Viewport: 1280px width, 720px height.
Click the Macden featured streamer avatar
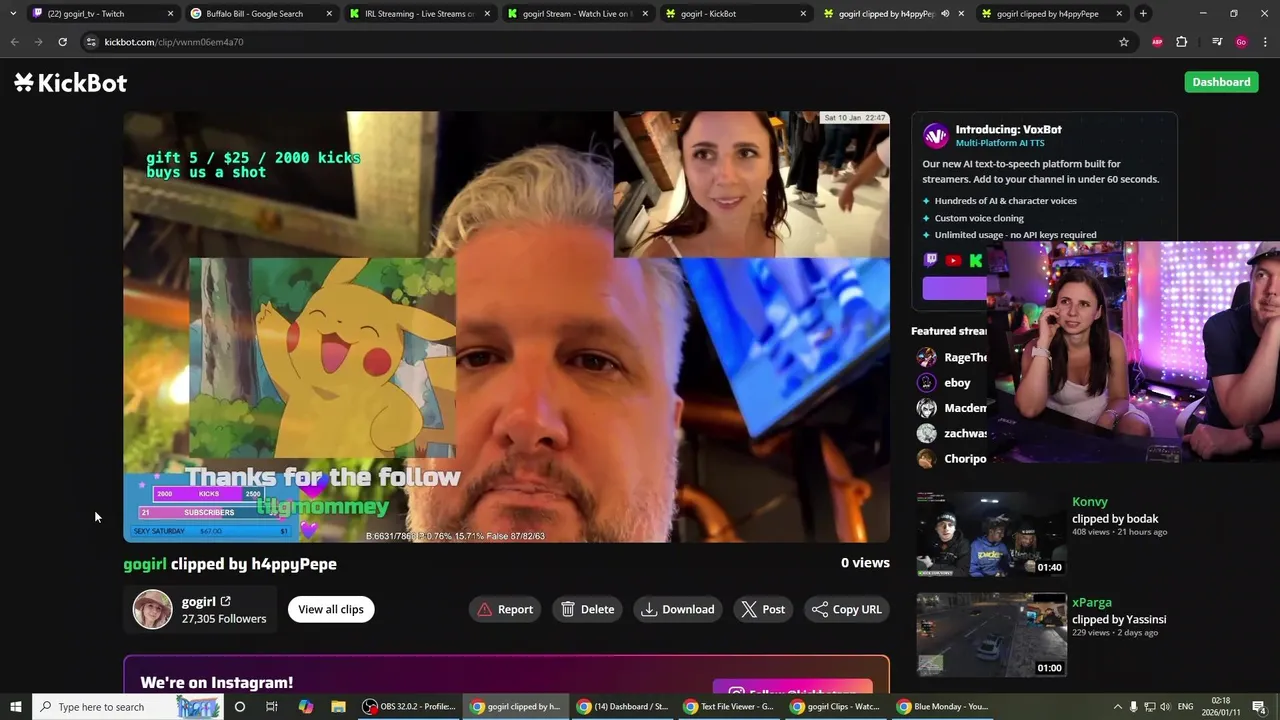(x=927, y=408)
